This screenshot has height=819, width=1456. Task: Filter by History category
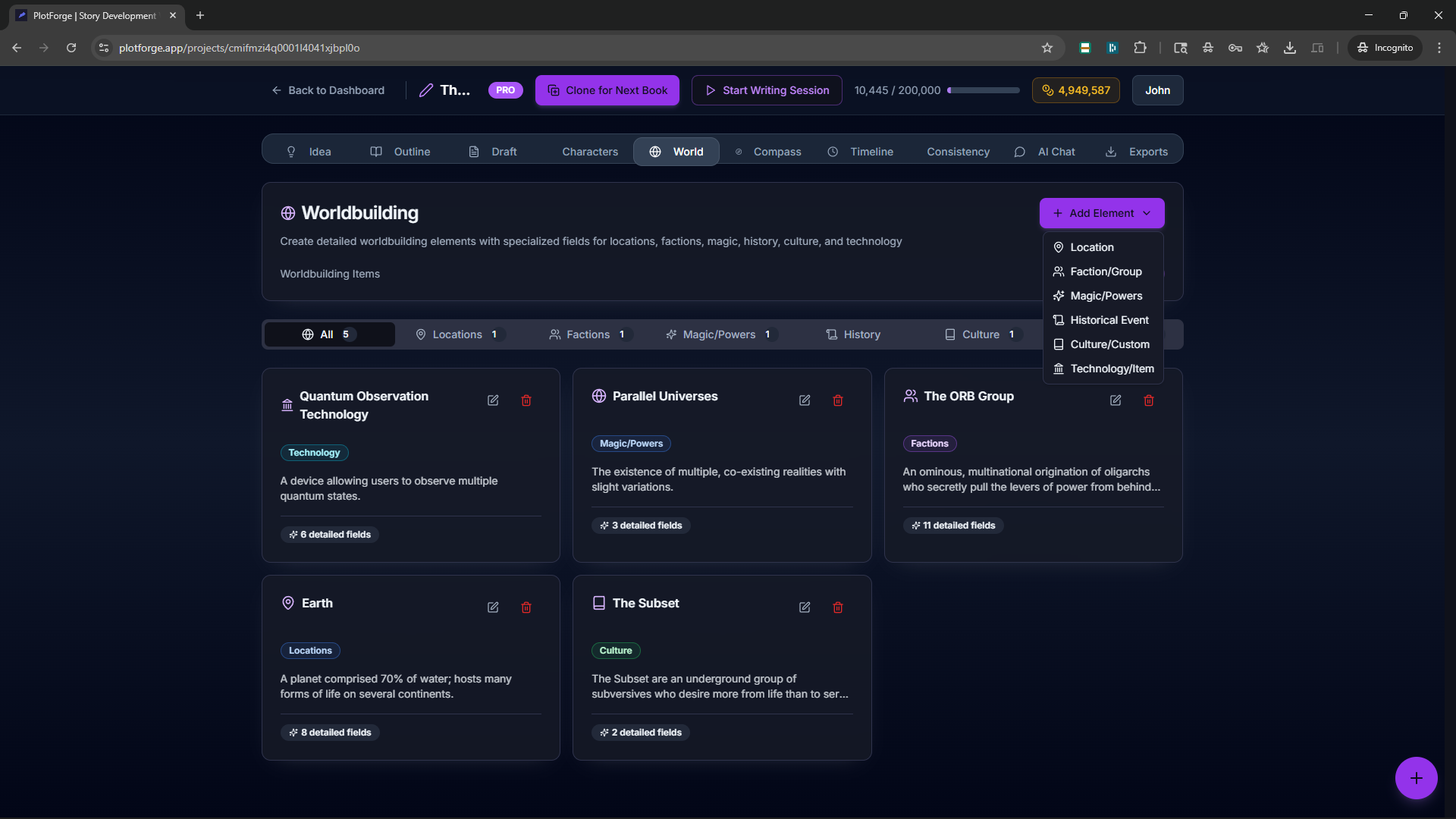pos(853,334)
